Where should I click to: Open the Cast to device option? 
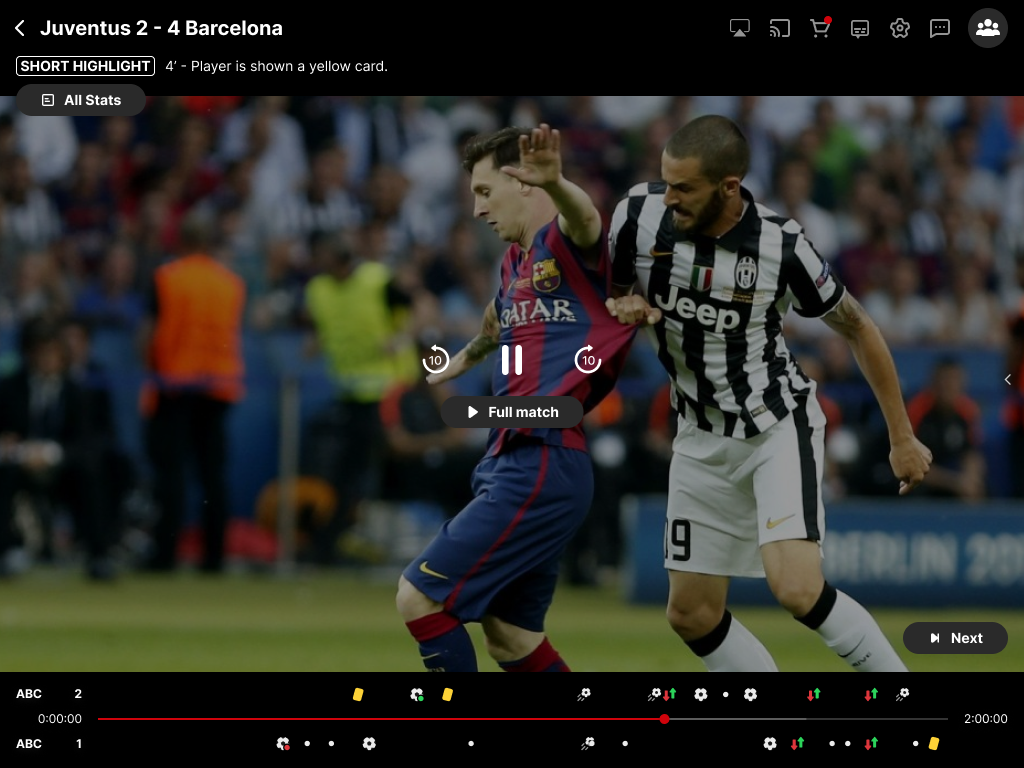point(780,28)
